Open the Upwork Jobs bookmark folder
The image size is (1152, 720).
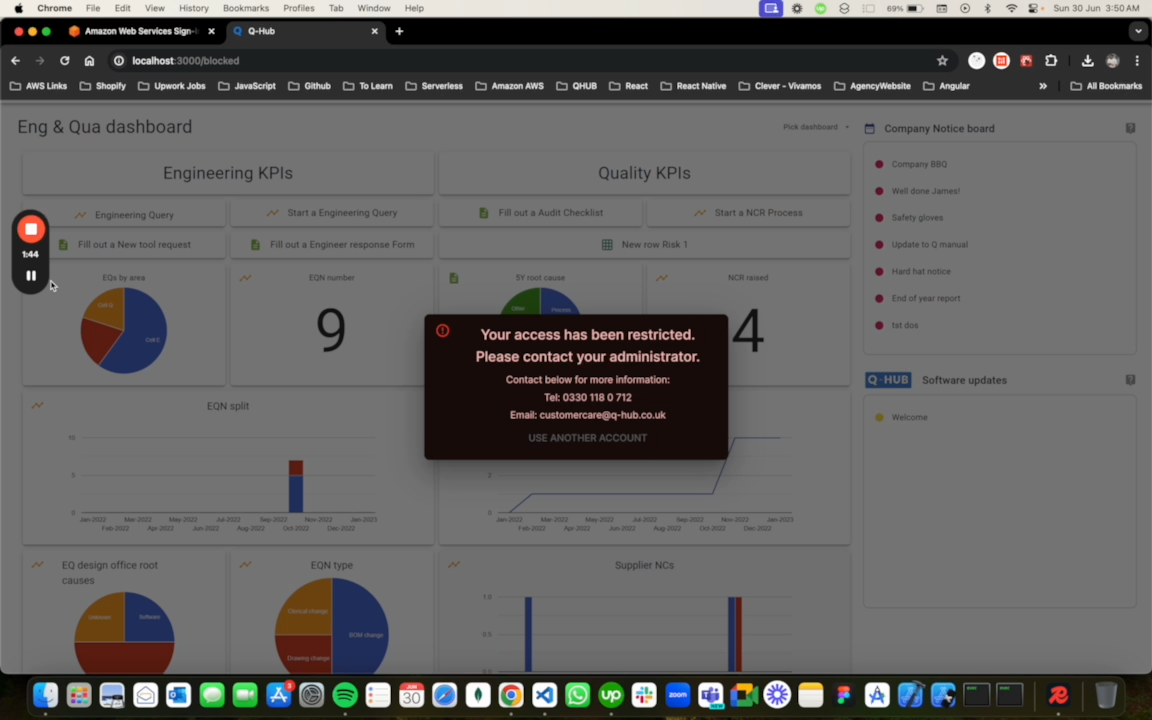pyautogui.click(x=172, y=86)
